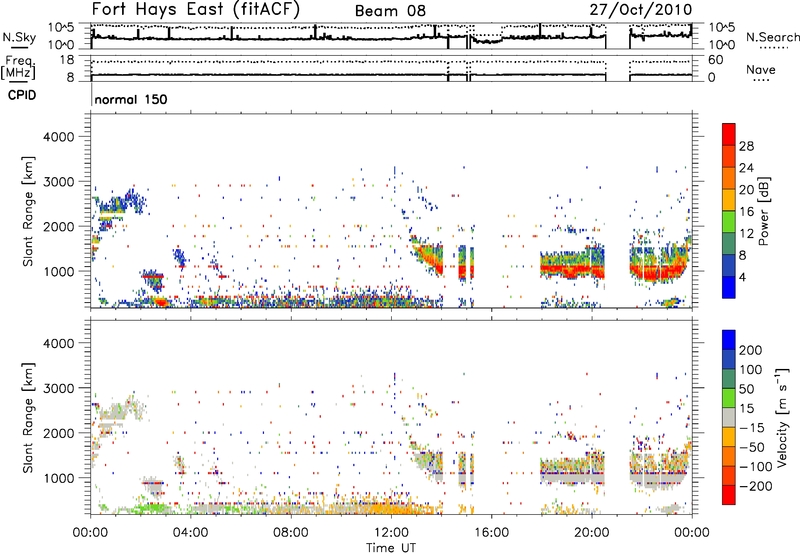
Task: Click the '-15' tick on velocity colorbar
Action: [x=752, y=427]
